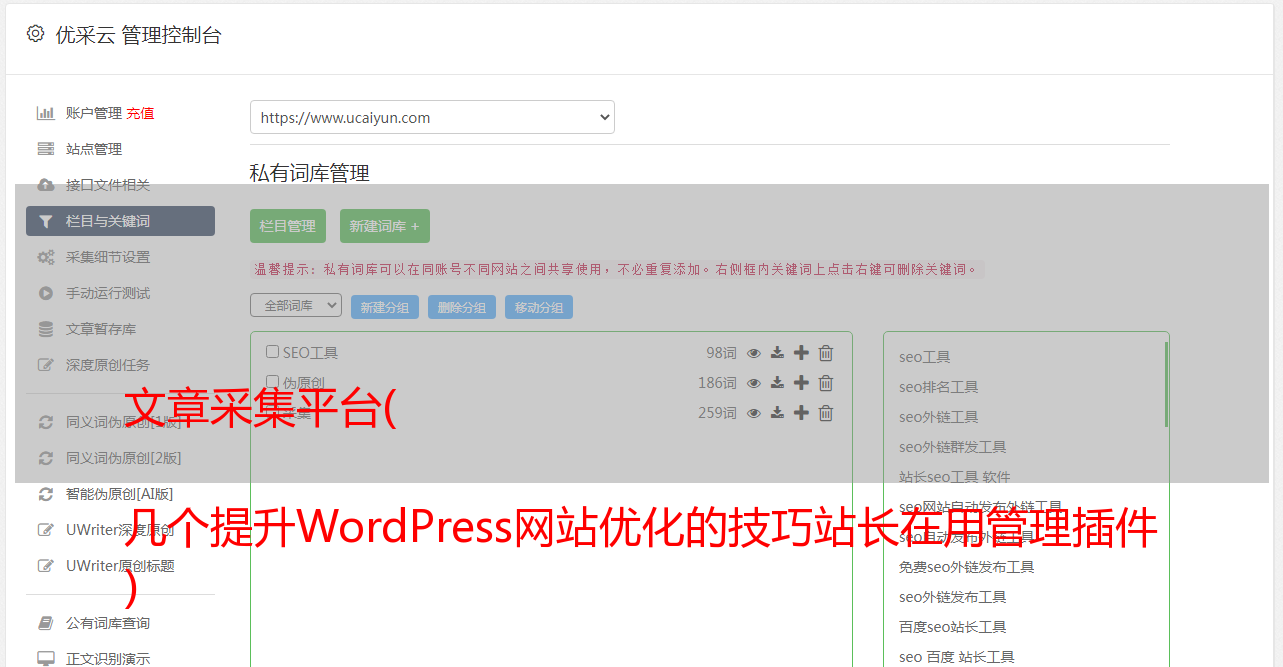
Task: Click the plus icon in the 伪原创 row
Action: pos(801,383)
